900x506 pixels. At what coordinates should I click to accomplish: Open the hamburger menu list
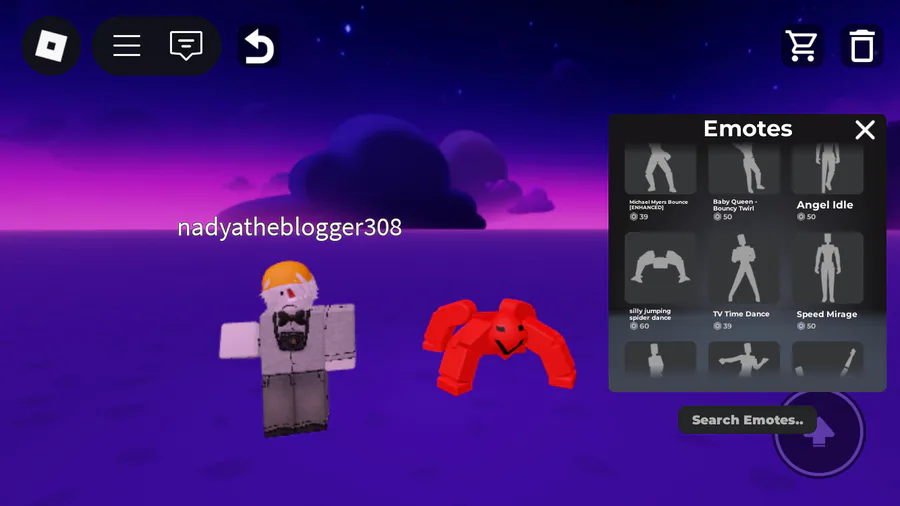(127, 46)
